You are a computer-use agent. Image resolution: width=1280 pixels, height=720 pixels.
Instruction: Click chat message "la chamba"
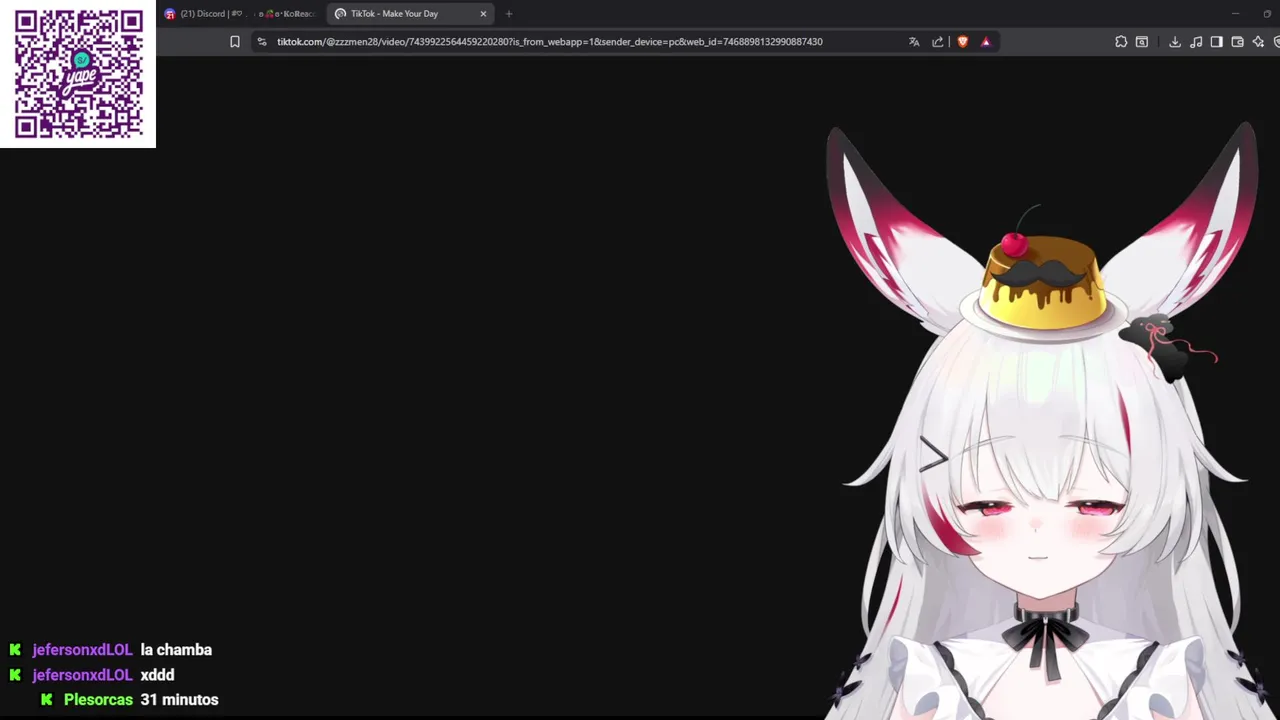pos(176,650)
